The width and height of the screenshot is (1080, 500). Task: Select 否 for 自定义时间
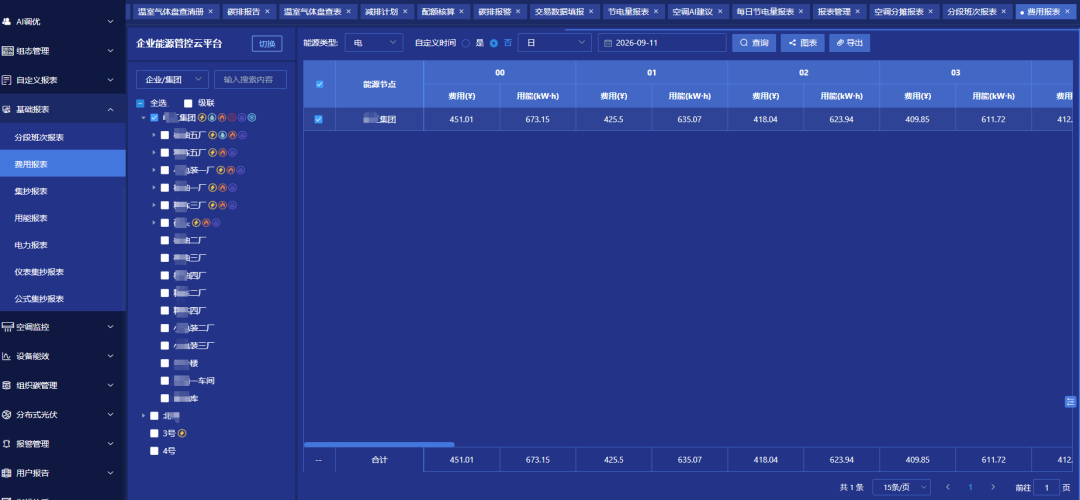[x=494, y=43]
